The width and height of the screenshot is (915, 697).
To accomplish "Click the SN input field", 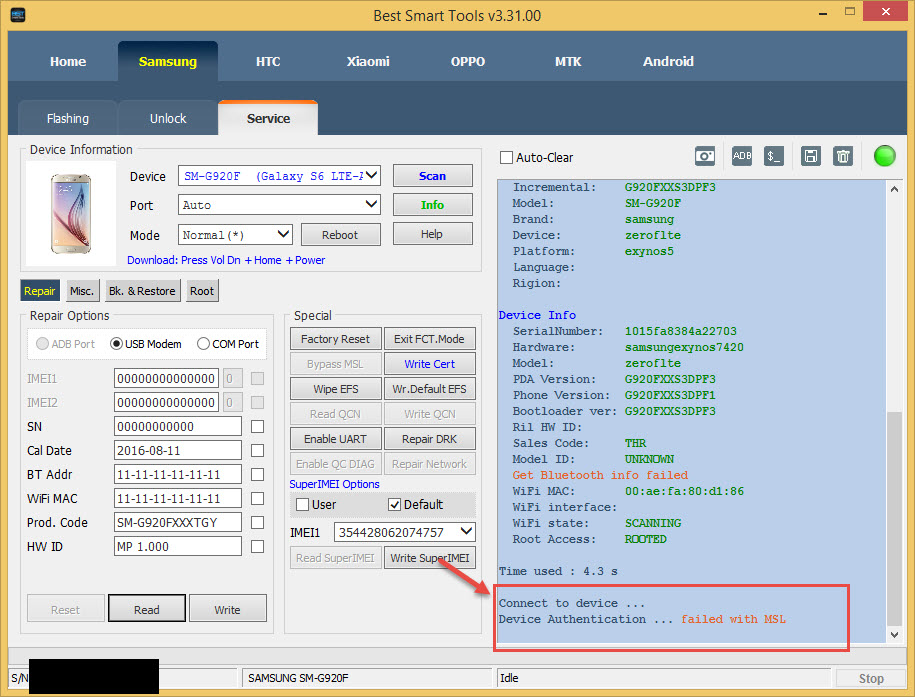I will coord(177,427).
